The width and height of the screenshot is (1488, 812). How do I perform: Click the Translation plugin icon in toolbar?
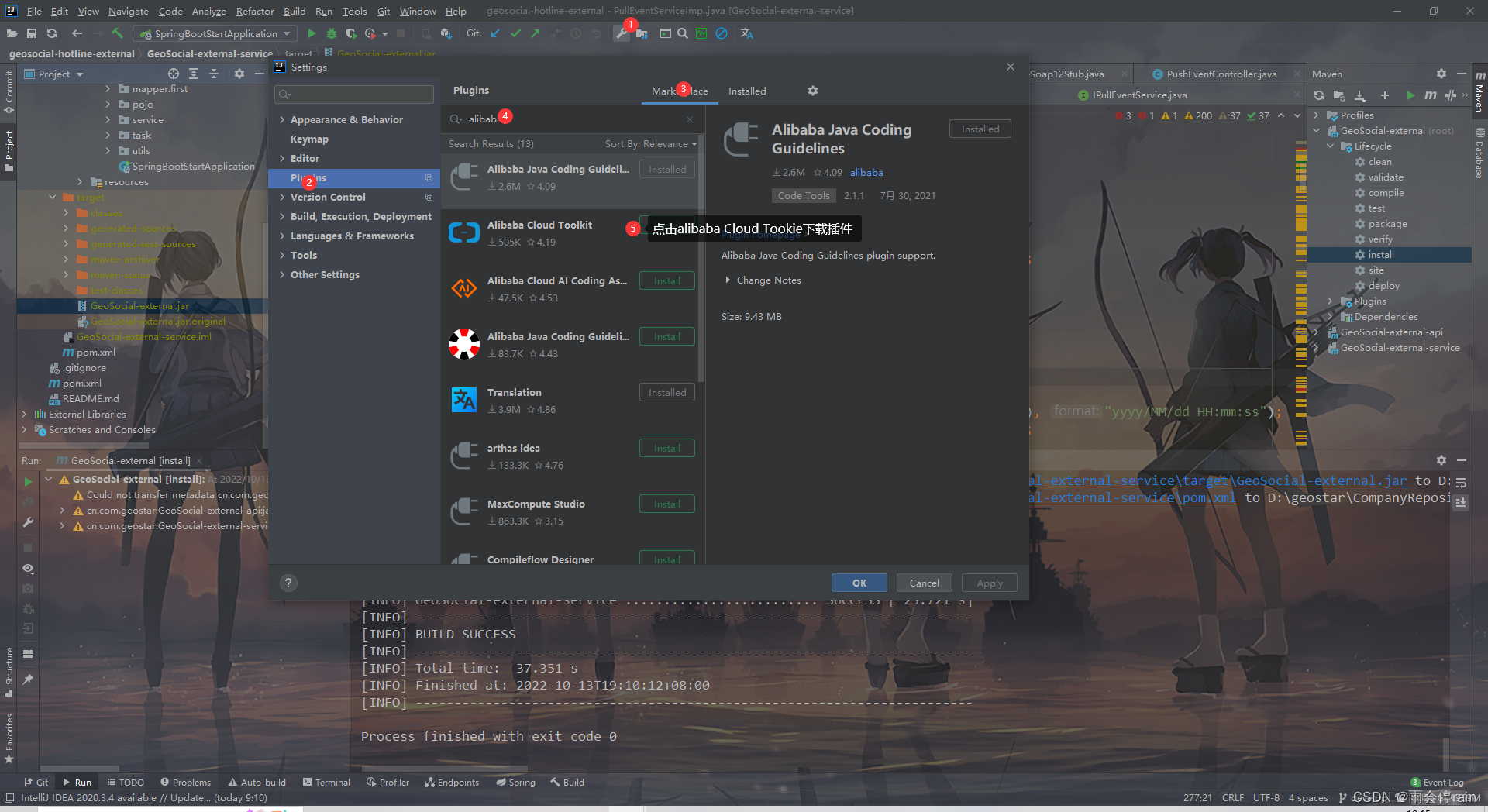click(746, 33)
